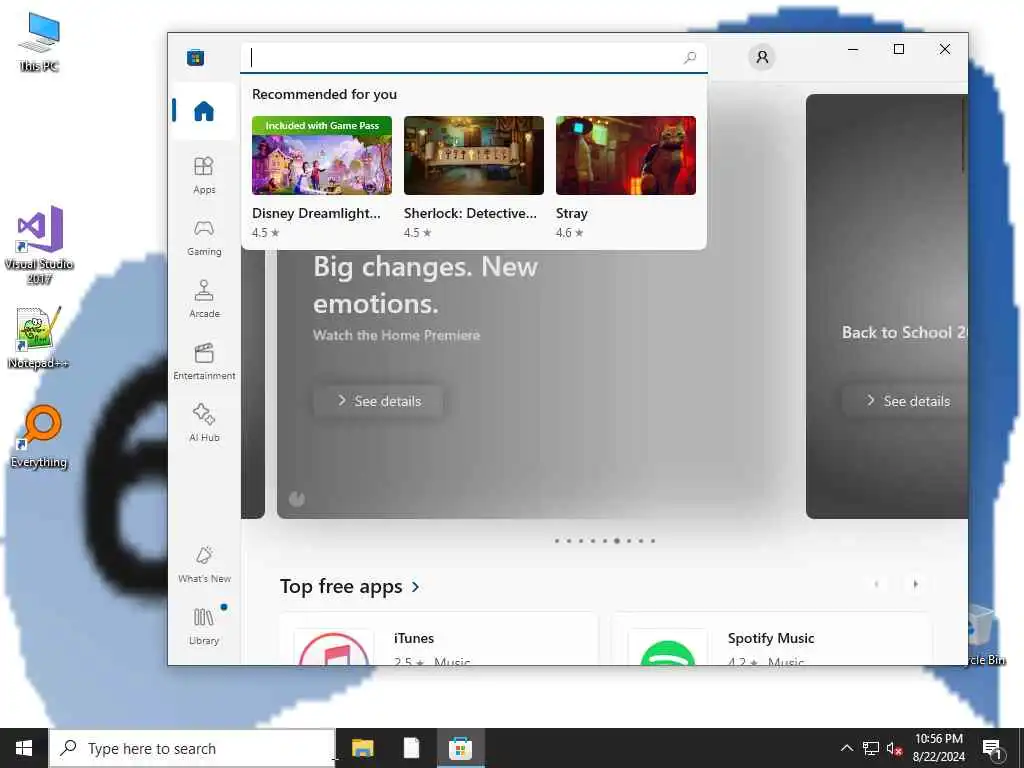Open the blank document taskbar icon
The image size is (1024, 768).
411,748
